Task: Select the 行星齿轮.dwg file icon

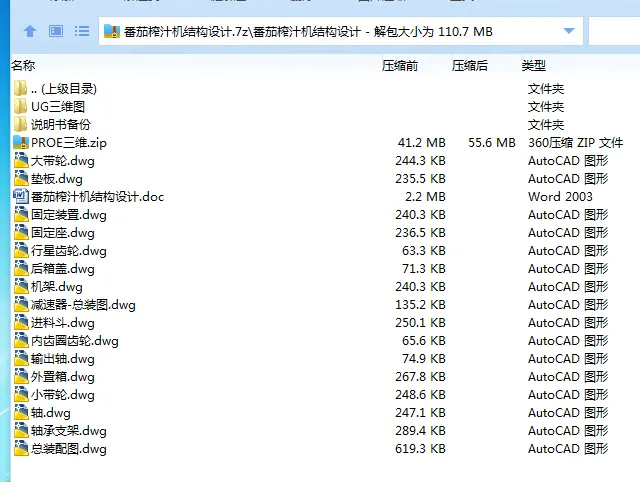Action: [x=21, y=250]
